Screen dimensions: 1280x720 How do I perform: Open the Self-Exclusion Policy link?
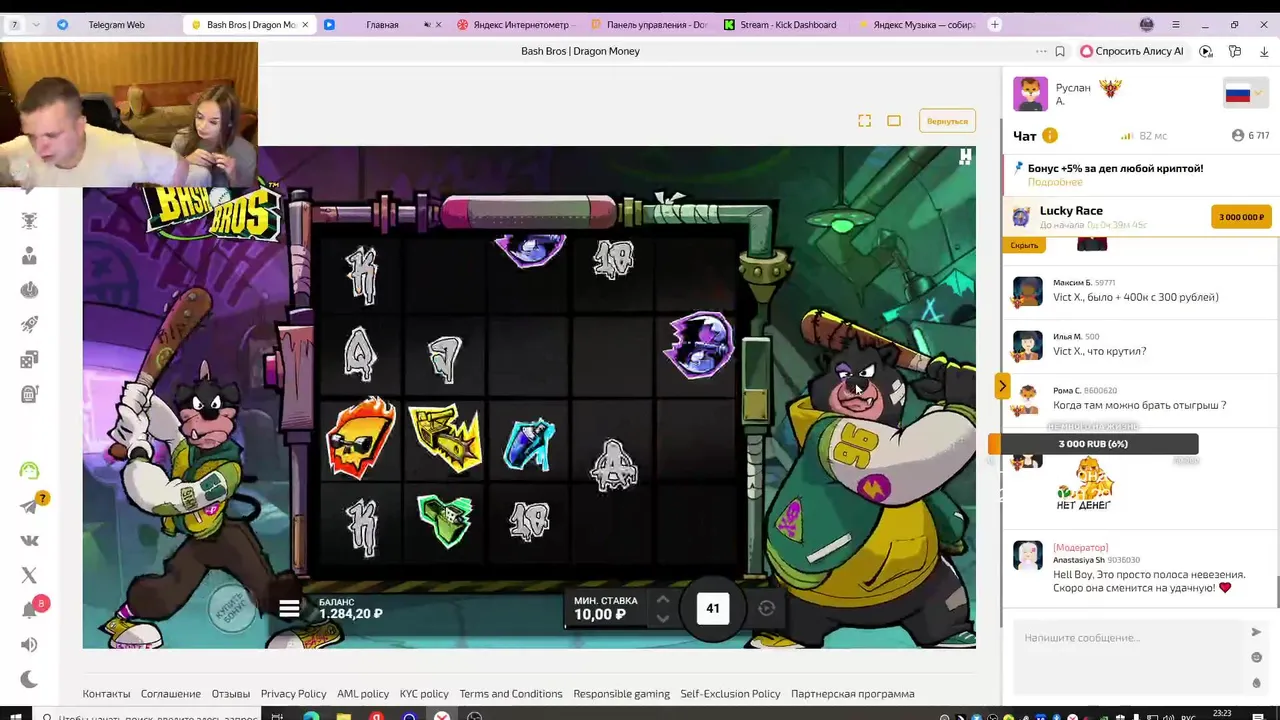(730, 694)
